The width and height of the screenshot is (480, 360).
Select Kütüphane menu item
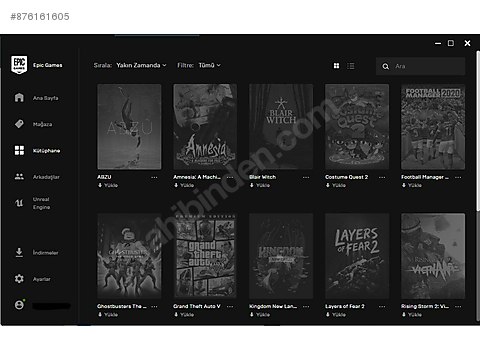(x=46, y=151)
